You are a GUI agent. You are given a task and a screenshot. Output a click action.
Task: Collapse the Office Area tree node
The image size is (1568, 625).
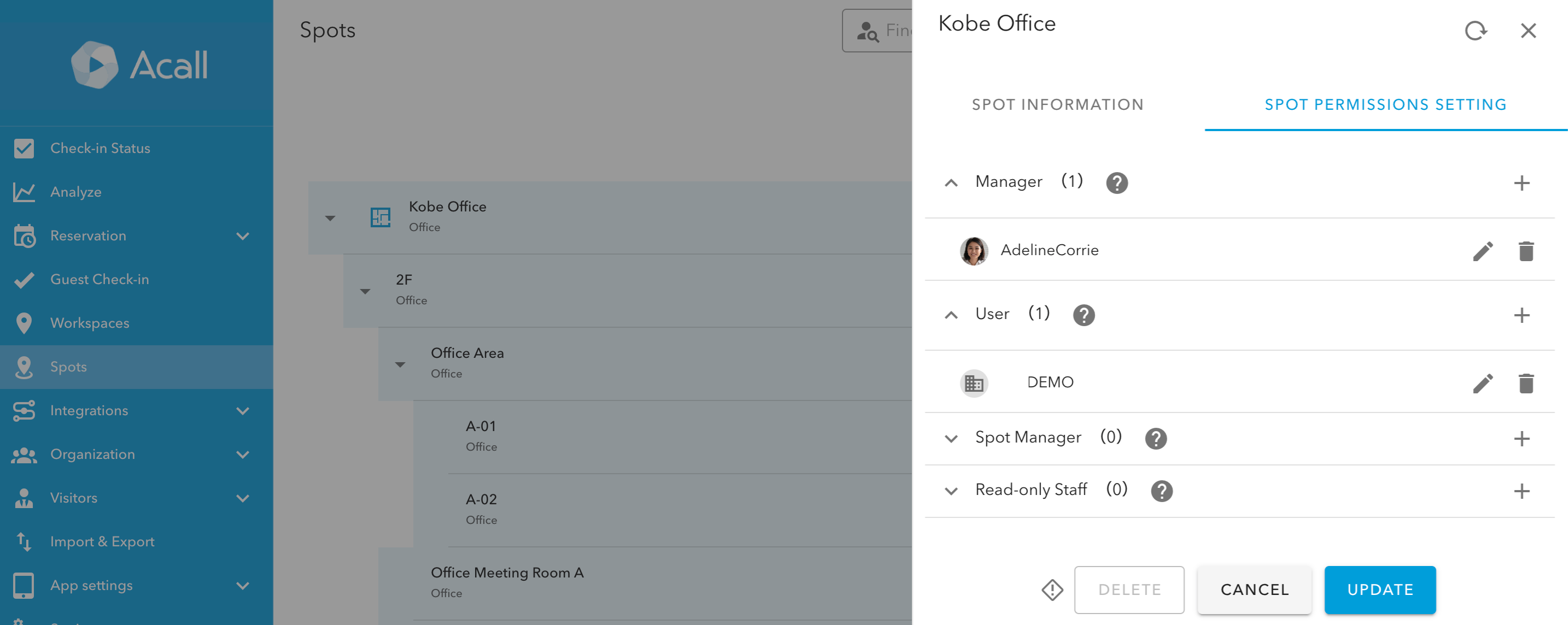coord(400,365)
